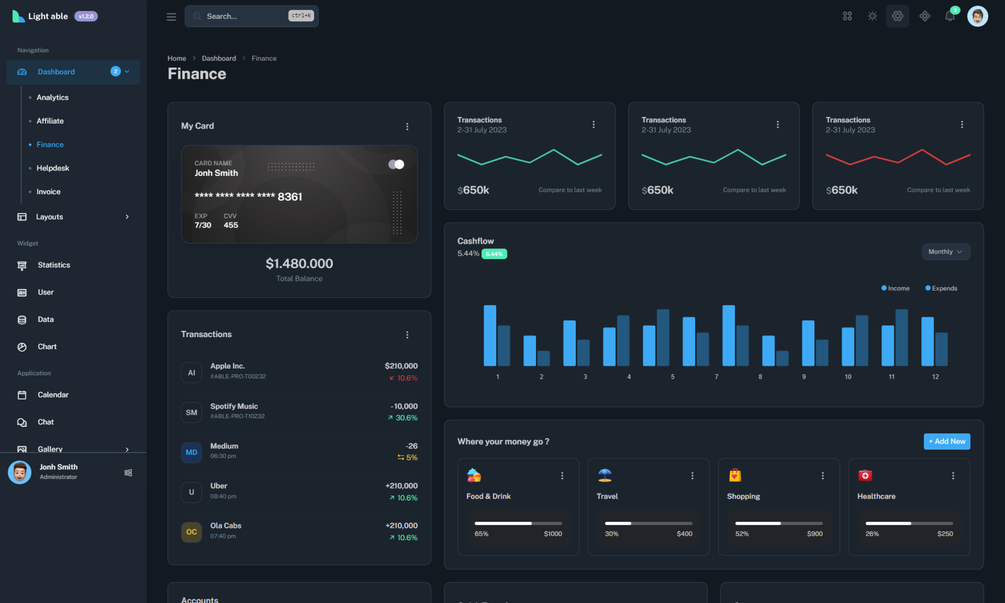Click the credit card ending 8361

[299, 194]
